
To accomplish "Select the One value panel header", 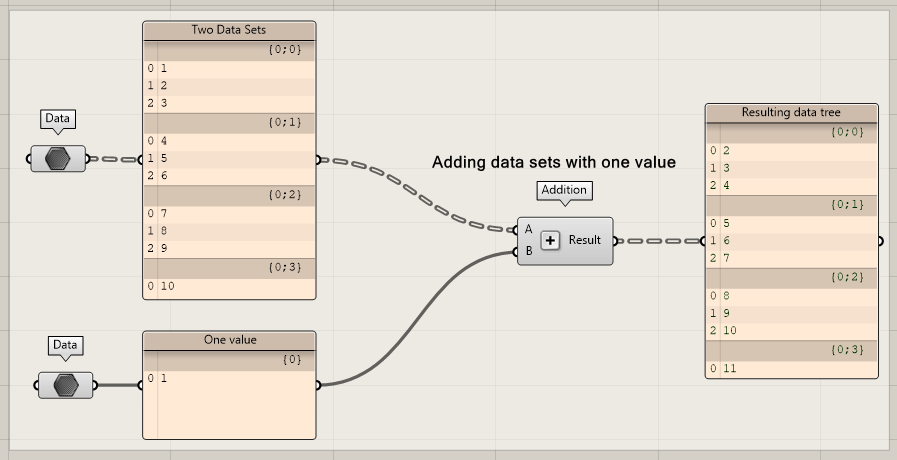I will [229, 340].
